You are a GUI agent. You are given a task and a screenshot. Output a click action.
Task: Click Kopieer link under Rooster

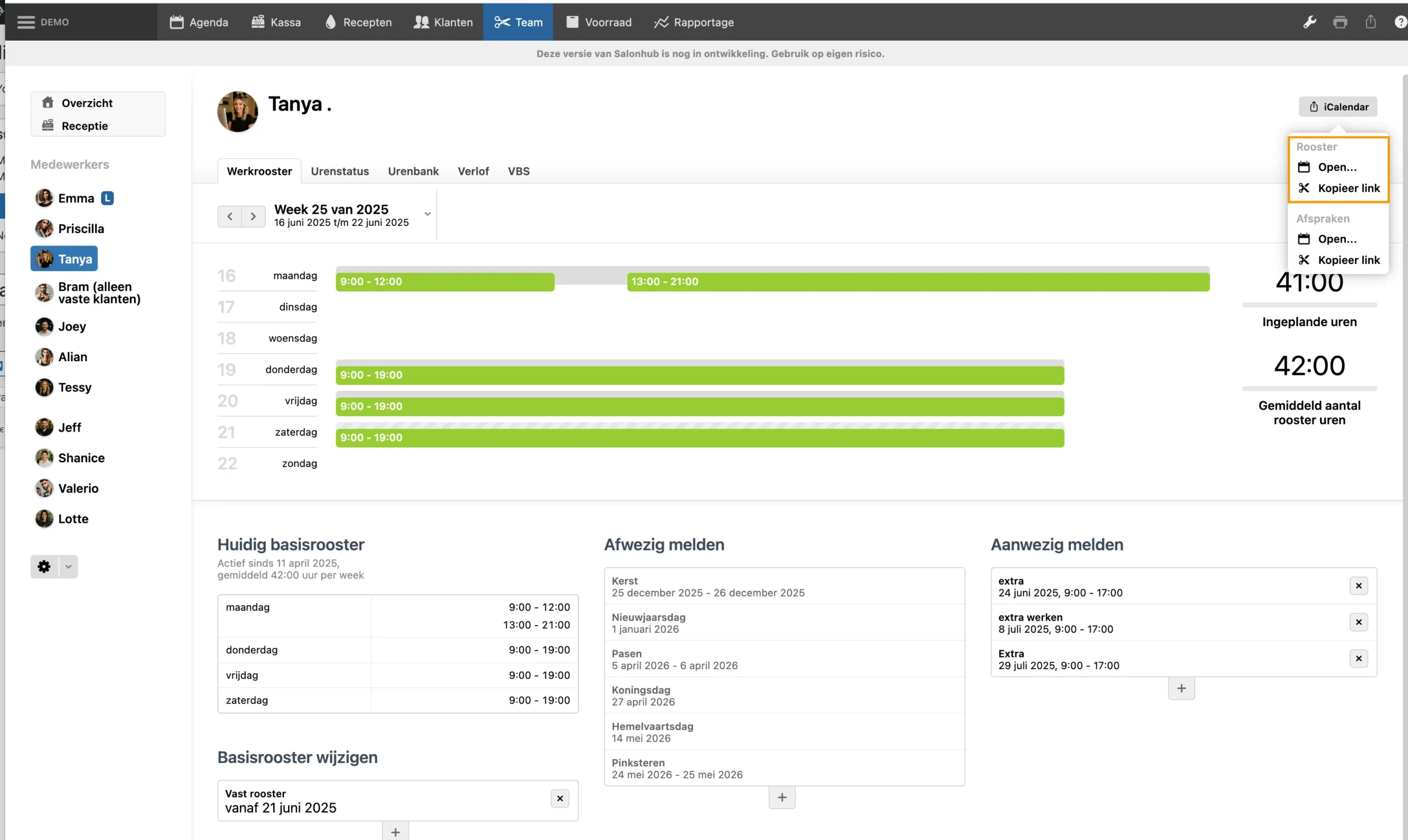coord(1348,188)
